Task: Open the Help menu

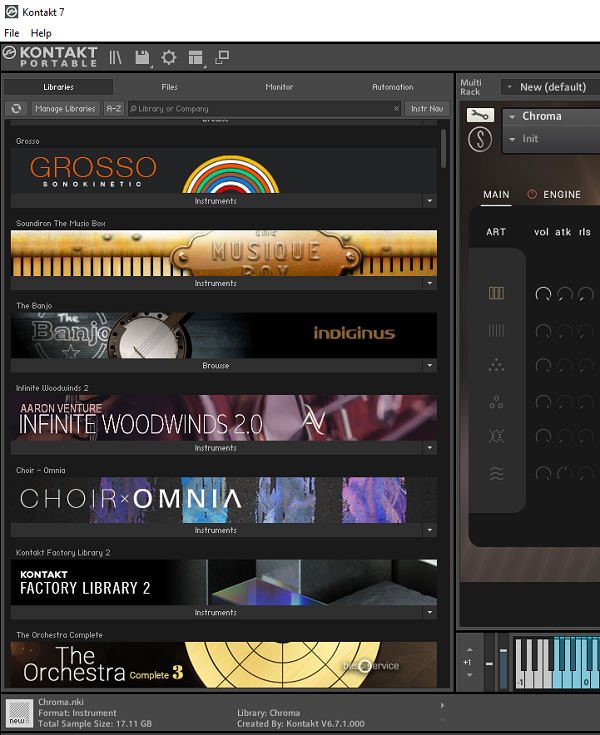Action: click(41, 33)
